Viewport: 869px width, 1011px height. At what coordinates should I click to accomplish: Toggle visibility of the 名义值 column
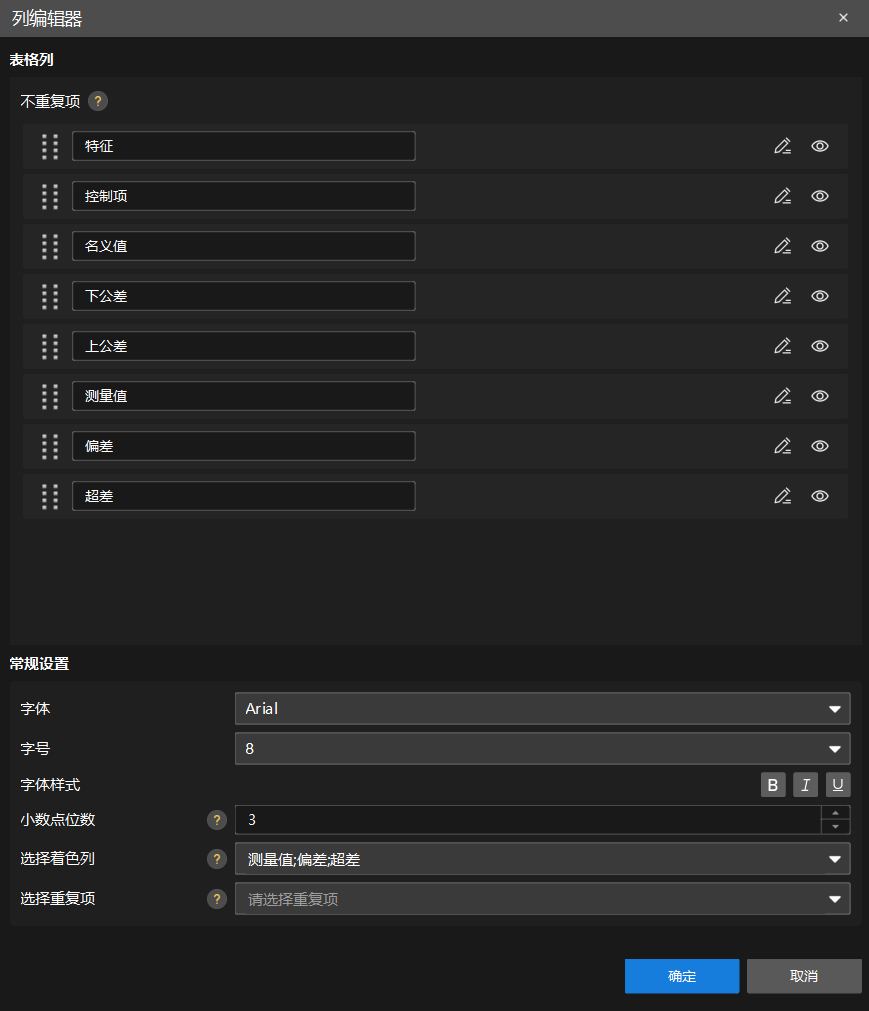coord(820,246)
